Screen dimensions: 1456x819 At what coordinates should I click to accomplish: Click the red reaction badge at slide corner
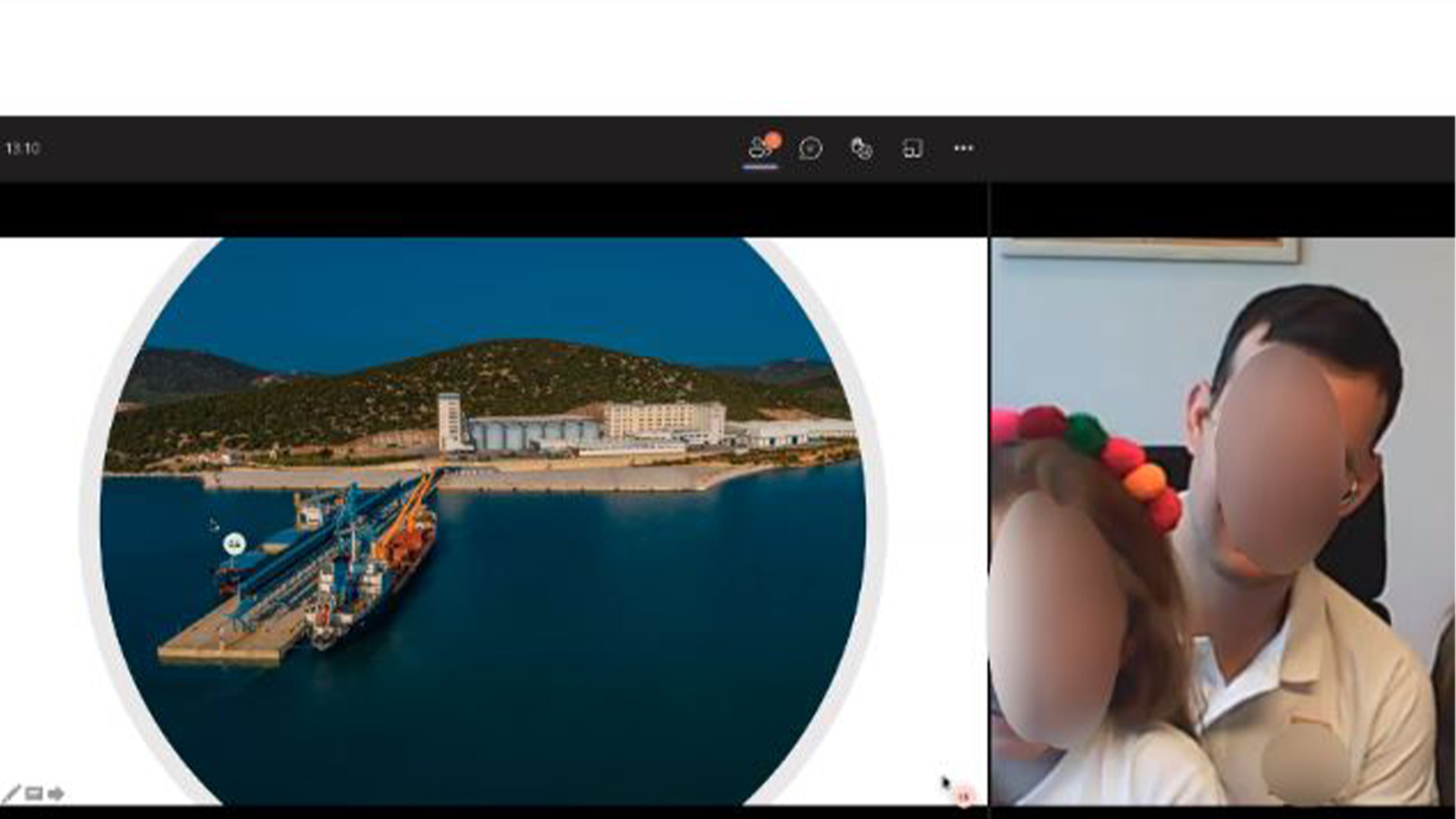click(964, 796)
